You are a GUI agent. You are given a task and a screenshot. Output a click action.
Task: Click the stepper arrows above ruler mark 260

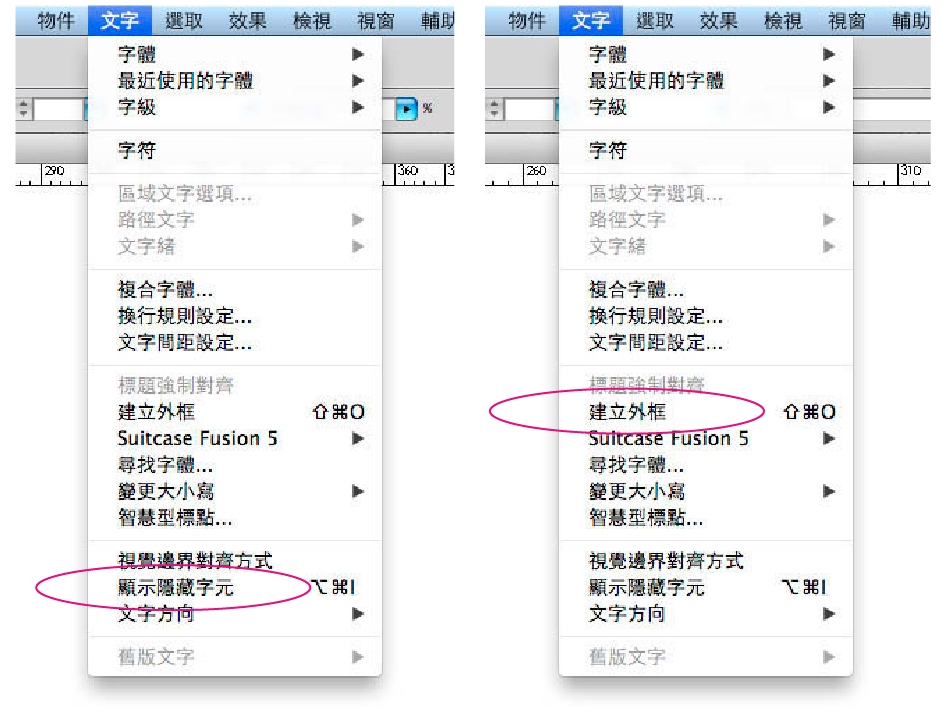[x=494, y=109]
